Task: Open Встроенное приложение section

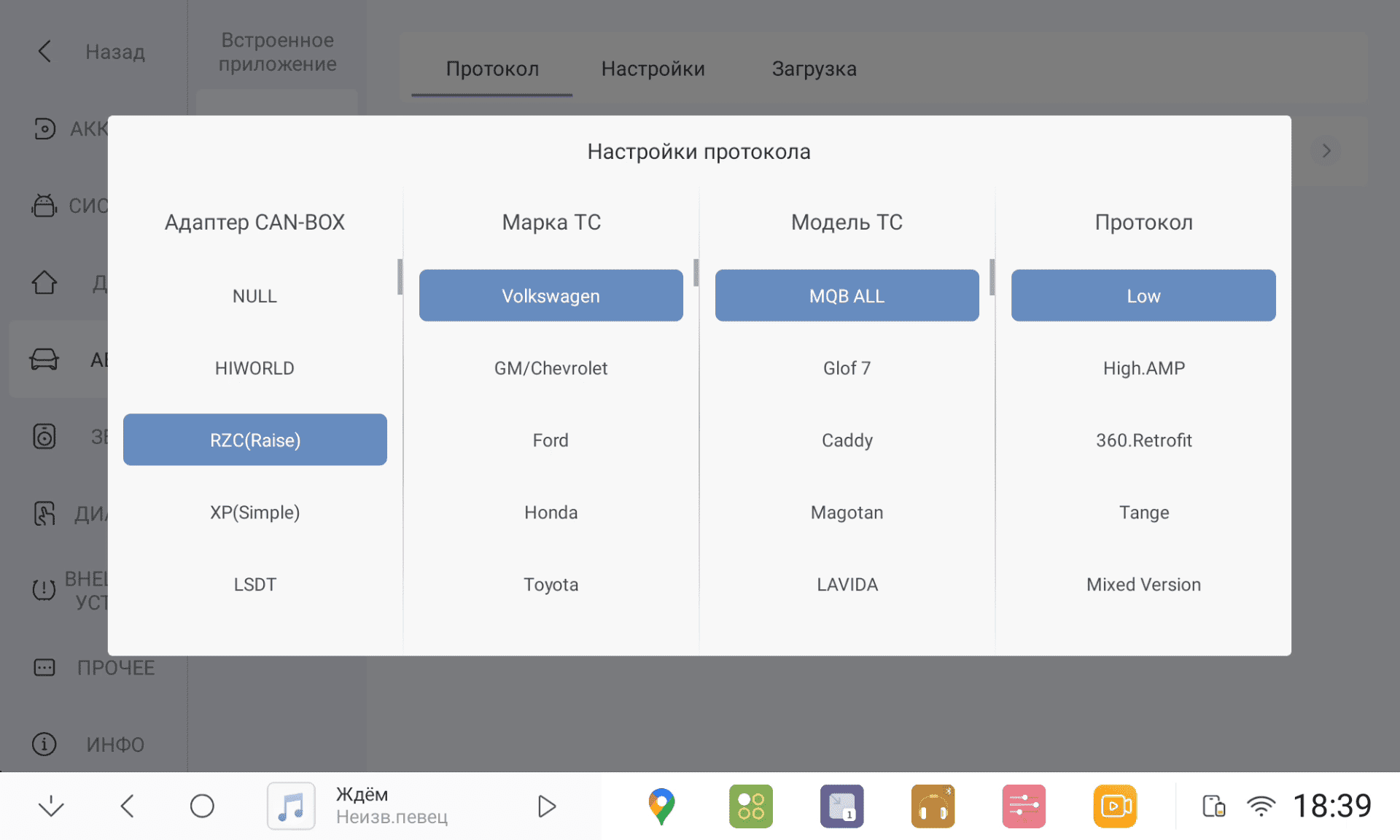Action: coord(277,52)
